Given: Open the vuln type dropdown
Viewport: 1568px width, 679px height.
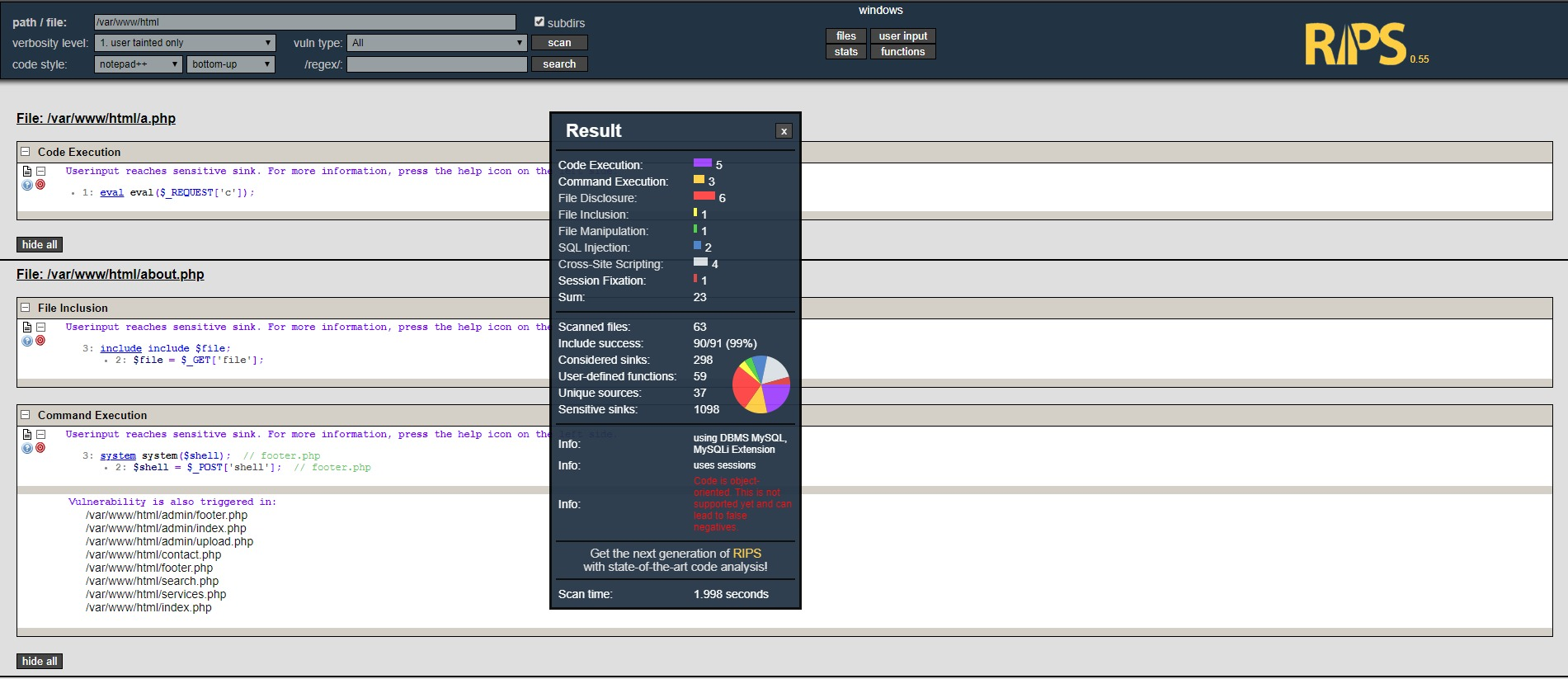Looking at the screenshot, I should pos(437,43).
